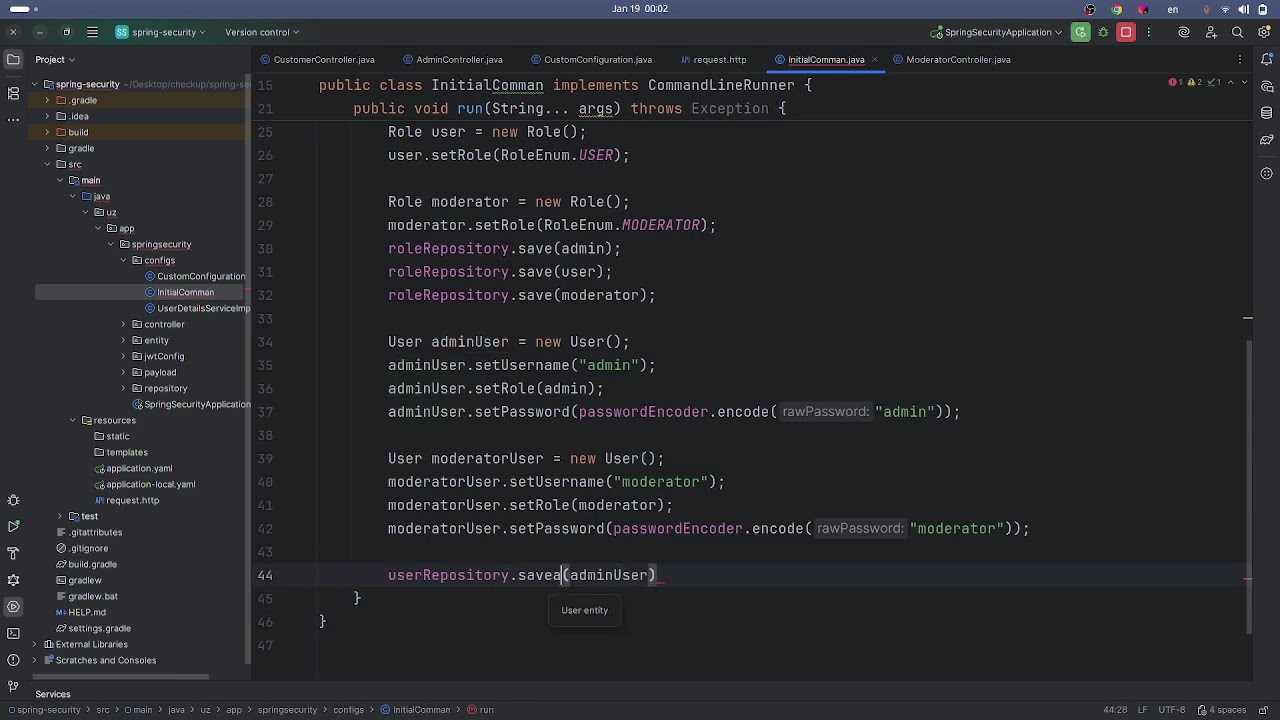
Task: Open Code With Me add user icon
Action: pyautogui.click(x=1211, y=32)
